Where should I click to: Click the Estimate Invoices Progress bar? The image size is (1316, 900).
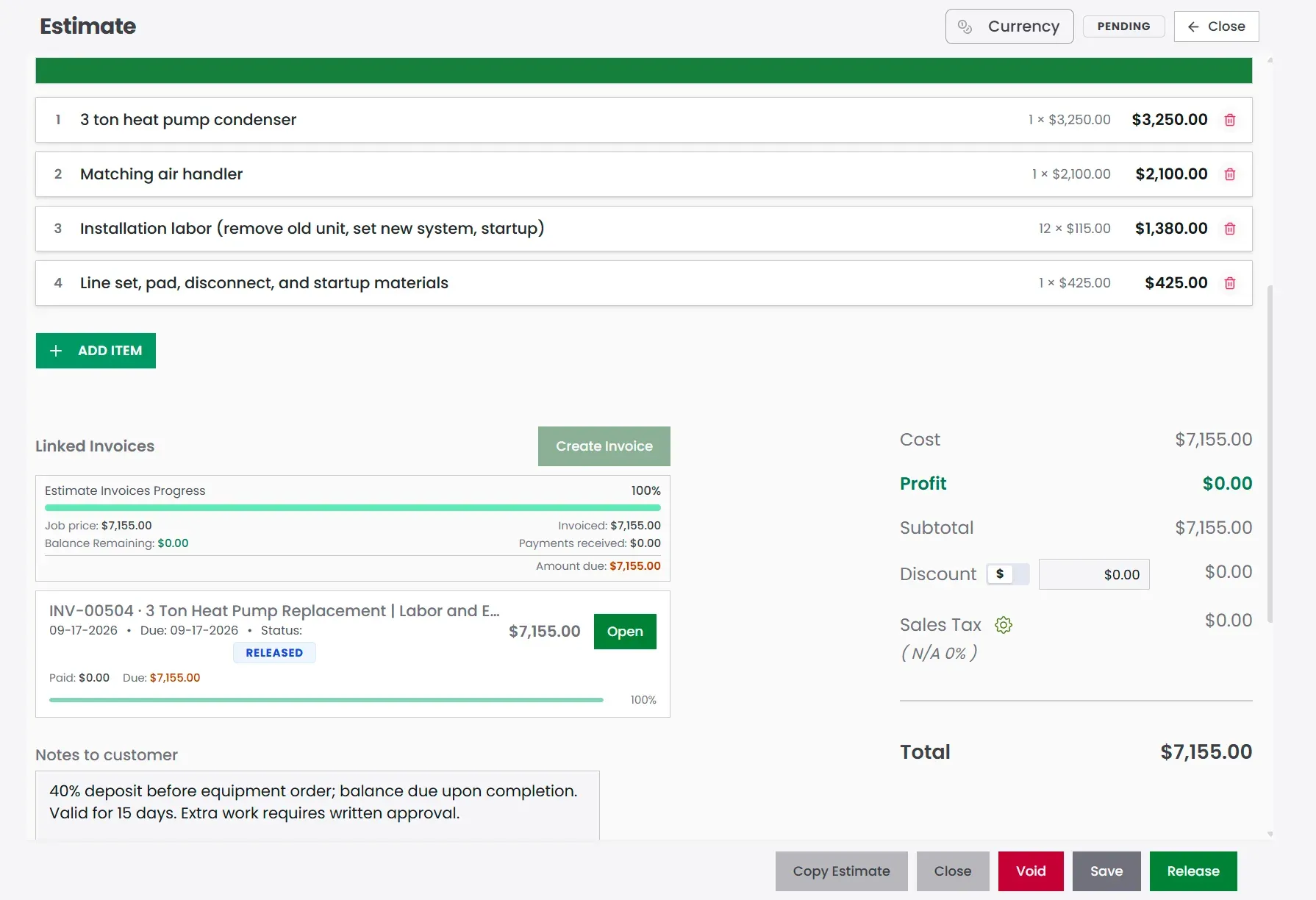(x=353, y=507)
